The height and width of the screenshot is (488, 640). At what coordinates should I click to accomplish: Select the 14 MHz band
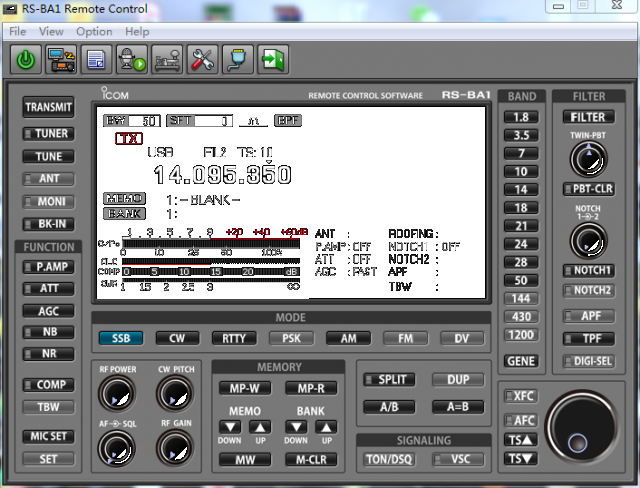click(x=521, y=190)
